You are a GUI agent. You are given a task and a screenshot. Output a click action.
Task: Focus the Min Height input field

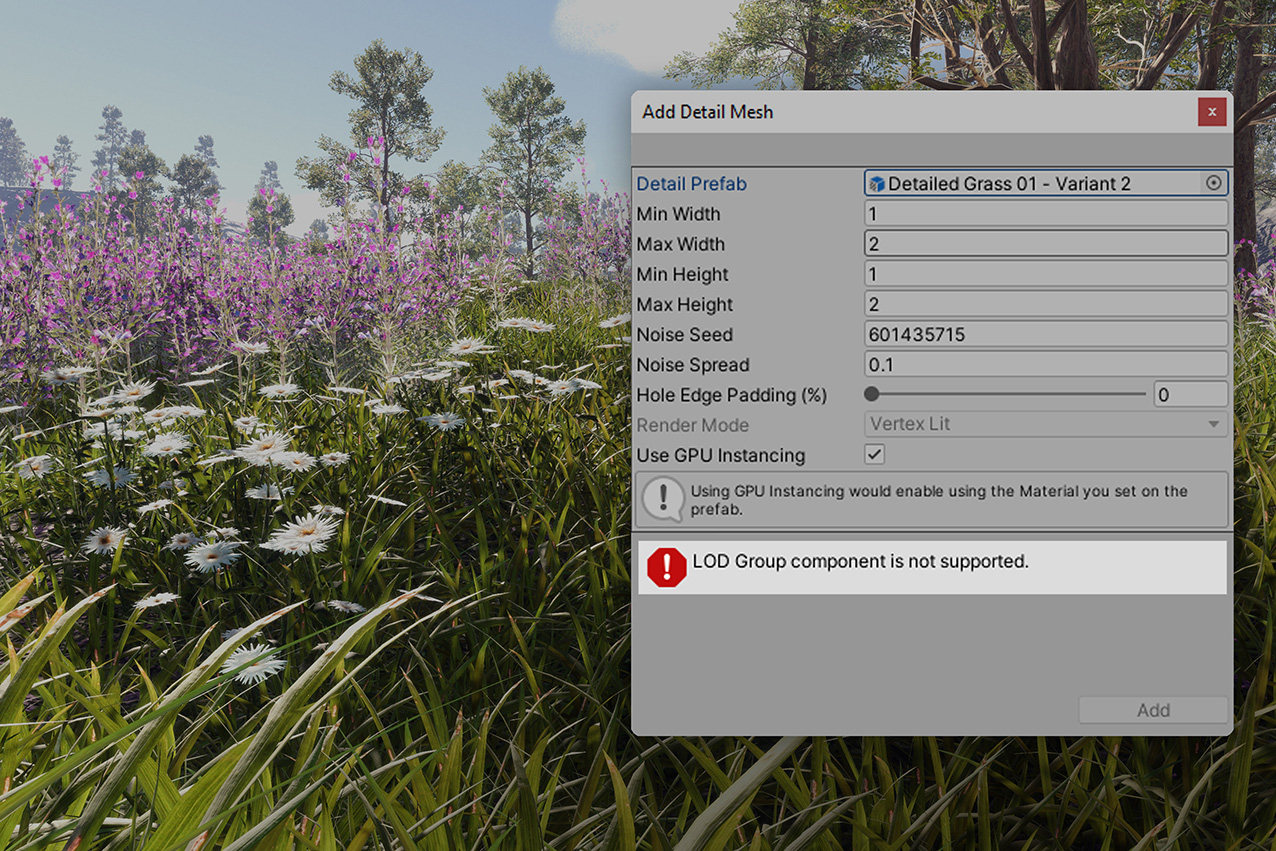click(x=1045, y=274)
